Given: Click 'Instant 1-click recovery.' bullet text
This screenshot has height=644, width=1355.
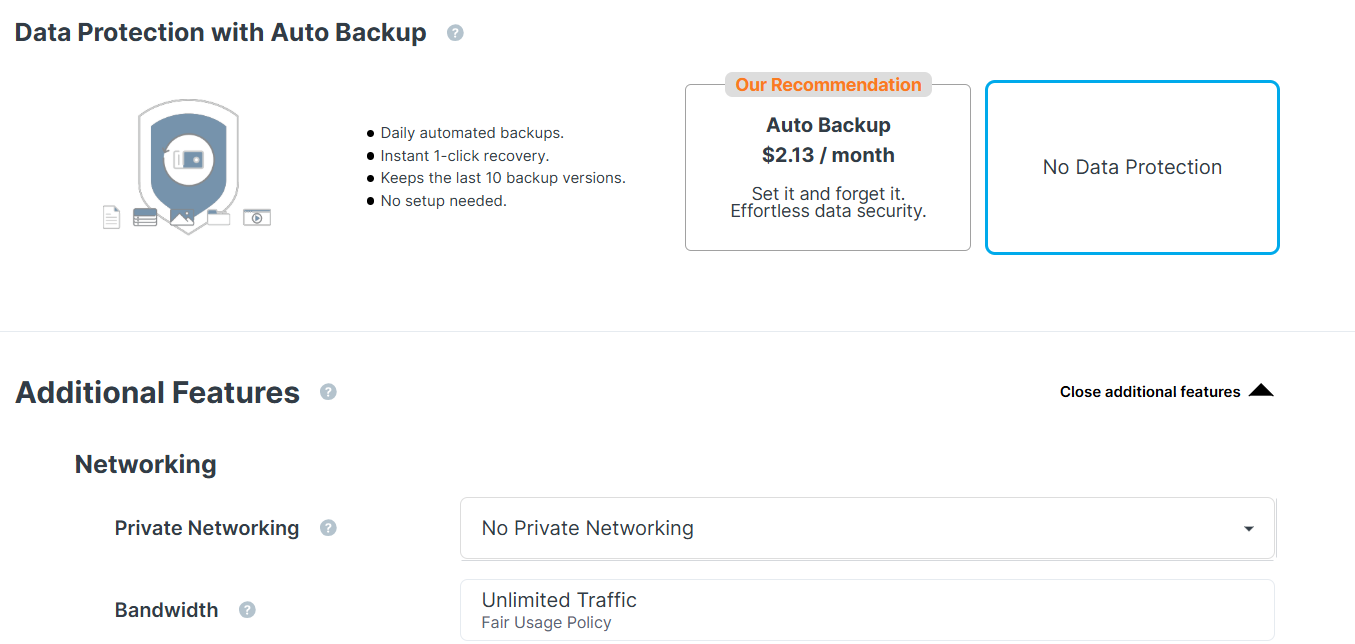Looking at the screenshot, I should [x=465, y=156].
